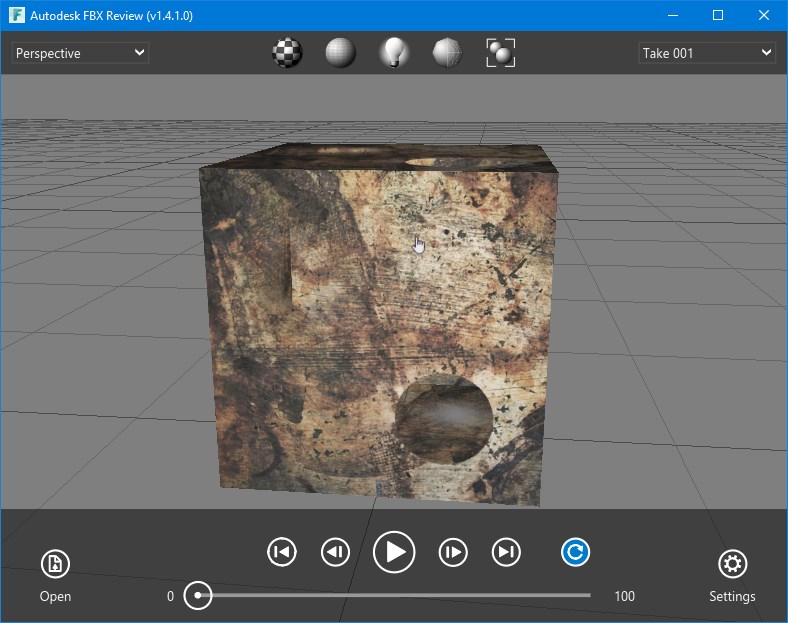Click the wireframe sphere icon
Viewport: 788px width, 623px height.
[447, 53]
